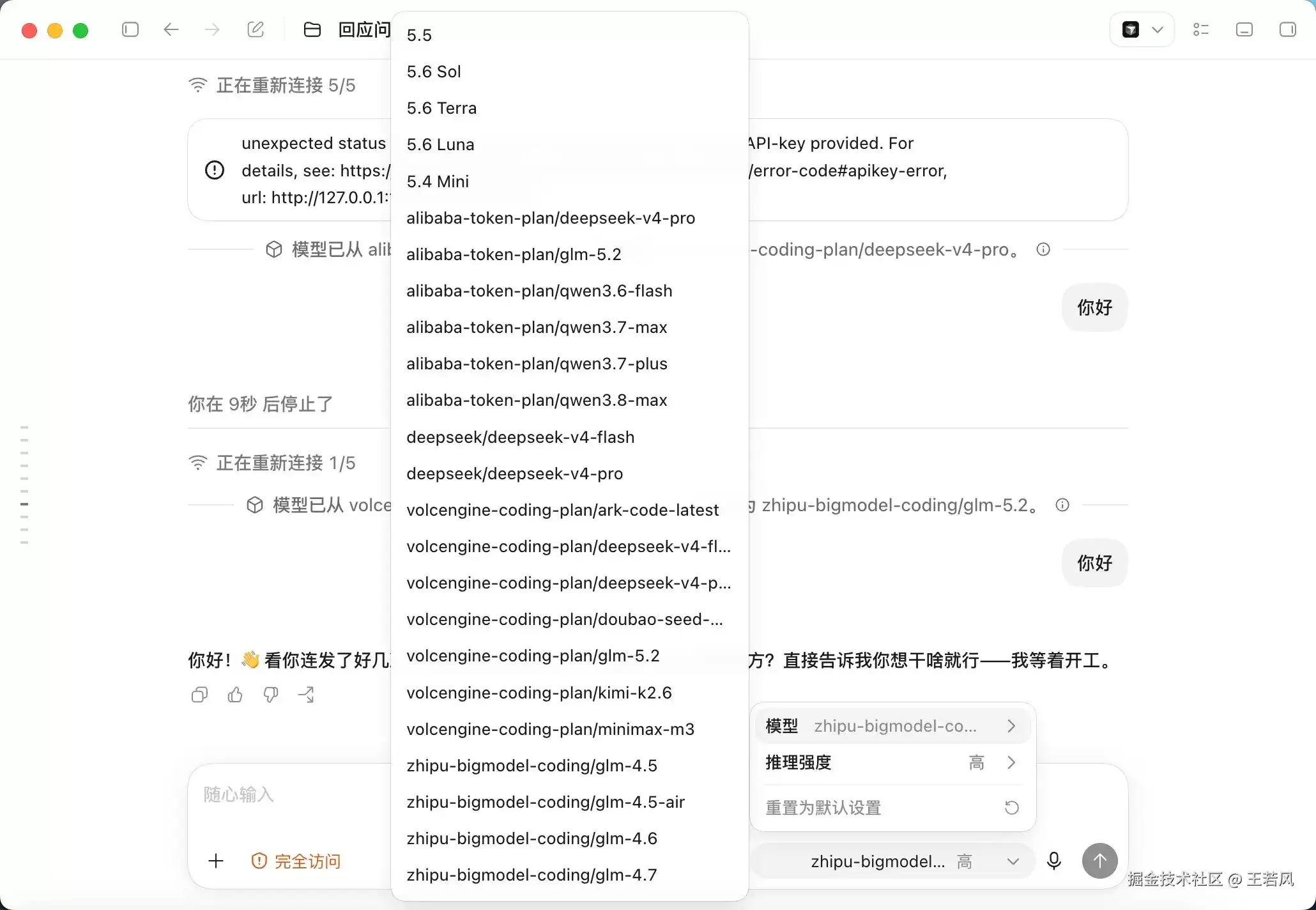Choose alibaba-token-plan/deepseek-v4-pro
This screenshot has width=1316, height=910.
(x=569, y=218)
